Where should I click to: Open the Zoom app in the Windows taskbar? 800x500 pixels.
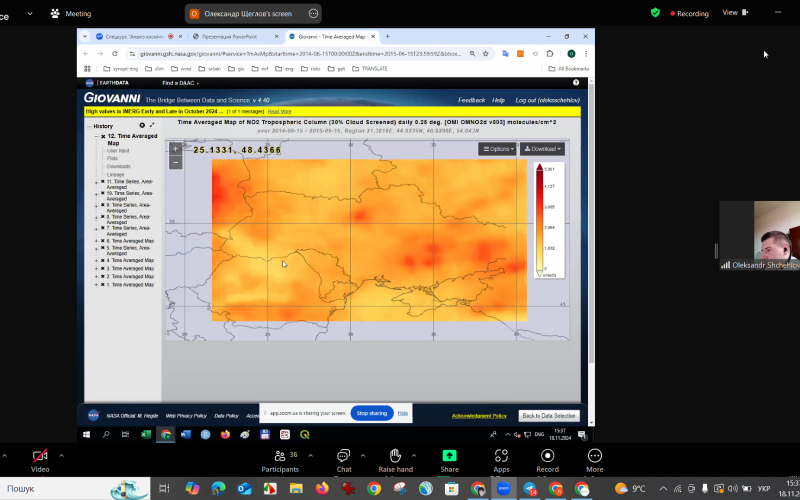pos(504,489)
